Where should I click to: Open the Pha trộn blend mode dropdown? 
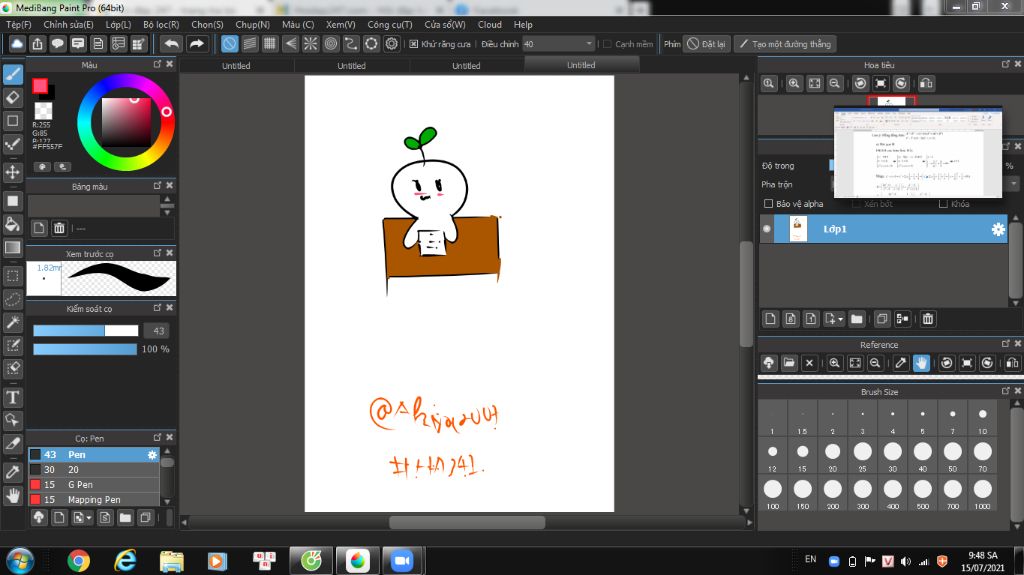(1013, 184)
